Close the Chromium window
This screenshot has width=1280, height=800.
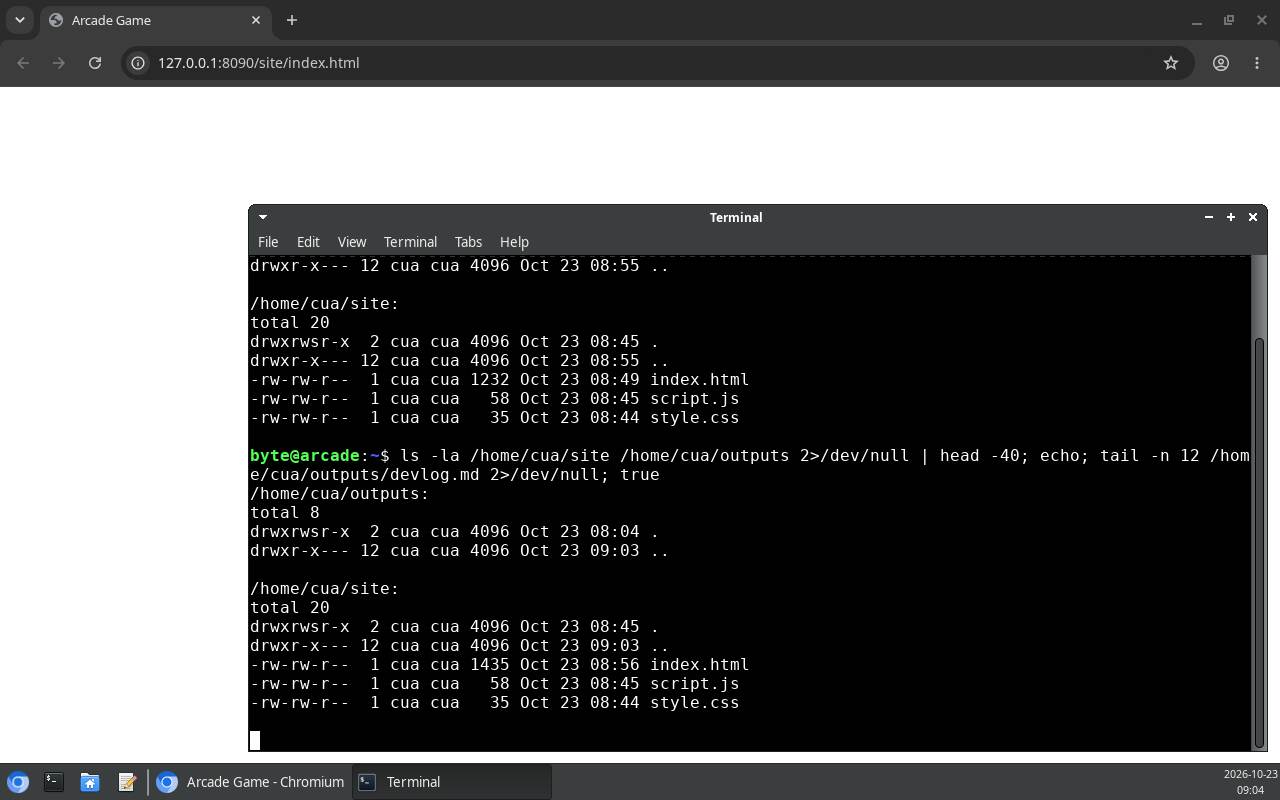coord(1262,20)
